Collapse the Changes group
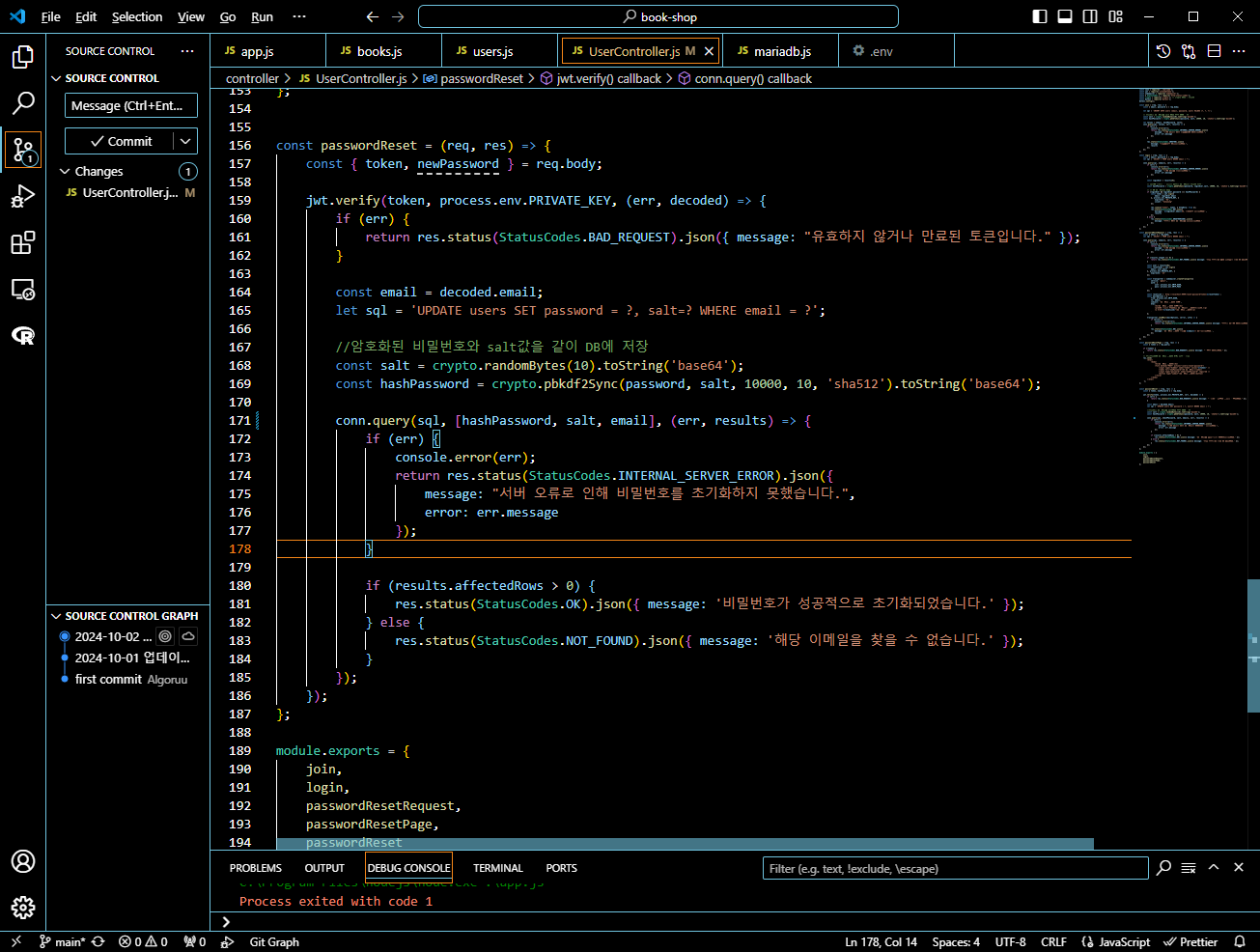This screenshot has height=952, width=1260. click(x=65, y=171)
